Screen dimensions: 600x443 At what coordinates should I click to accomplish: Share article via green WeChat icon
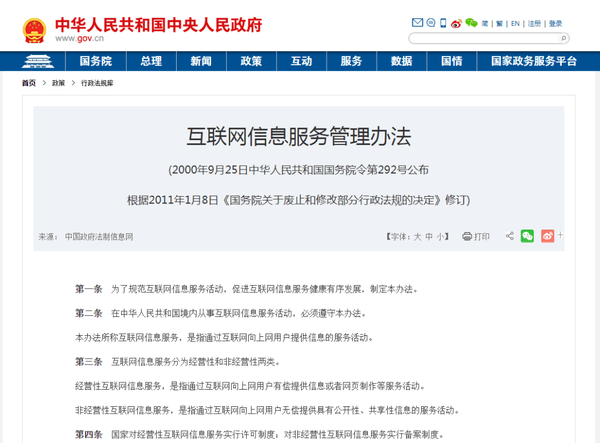(527, 236)
